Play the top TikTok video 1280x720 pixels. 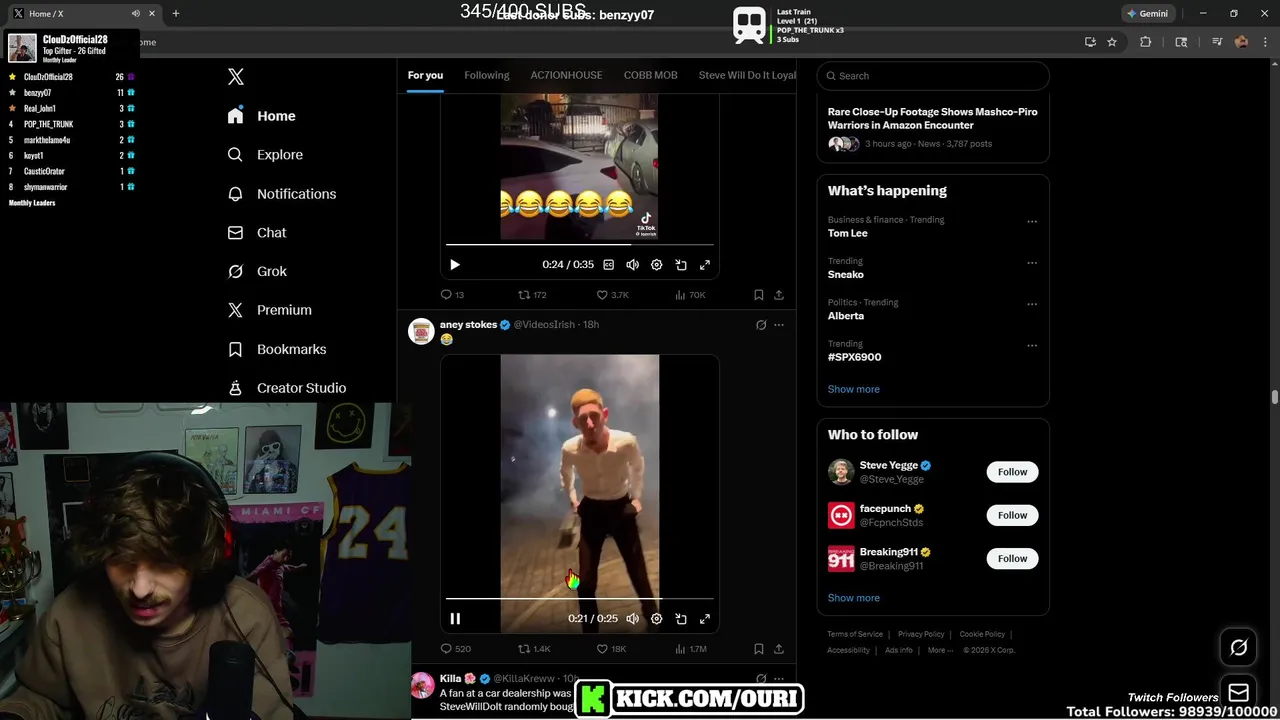pyautogui.click(x=455, y=265)
